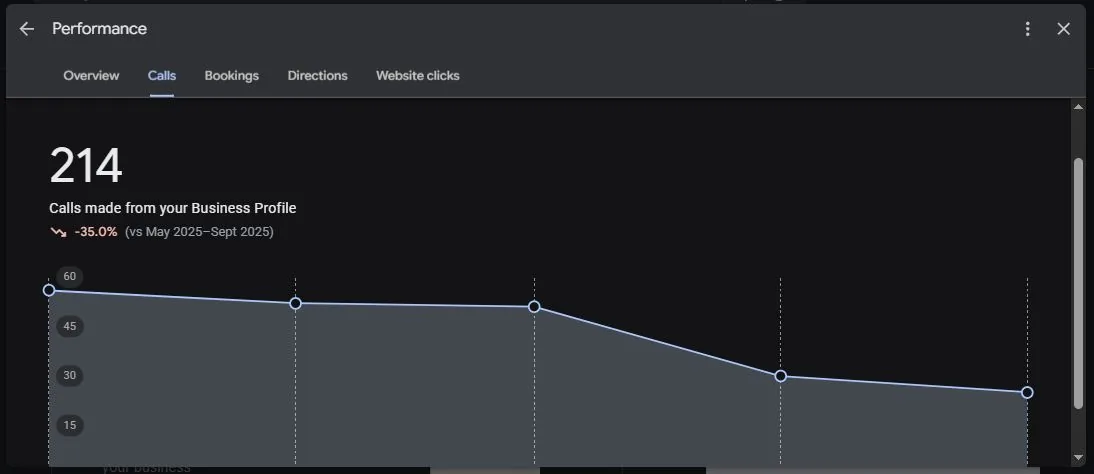Screen dimensions: 1094x474
Task: Click the -35.0% change value
Action: point(96,232)
